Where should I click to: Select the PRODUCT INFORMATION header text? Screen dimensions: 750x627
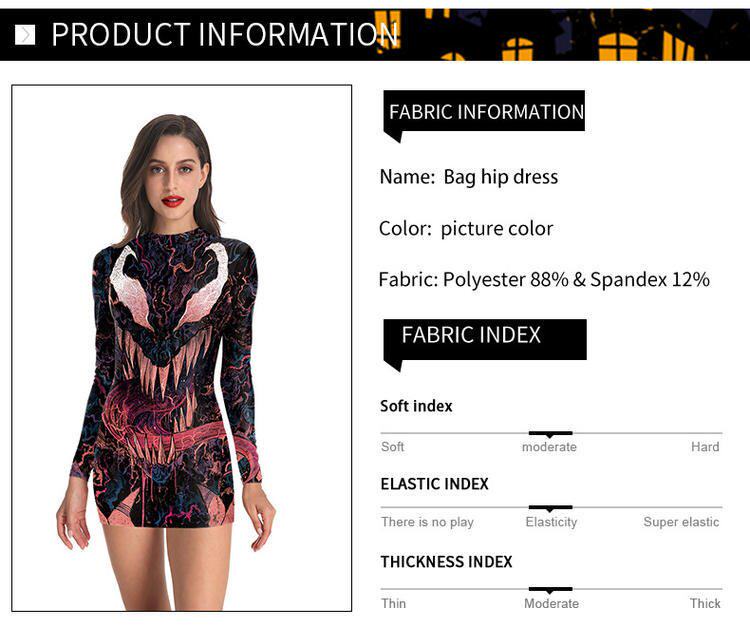(224, 34)
